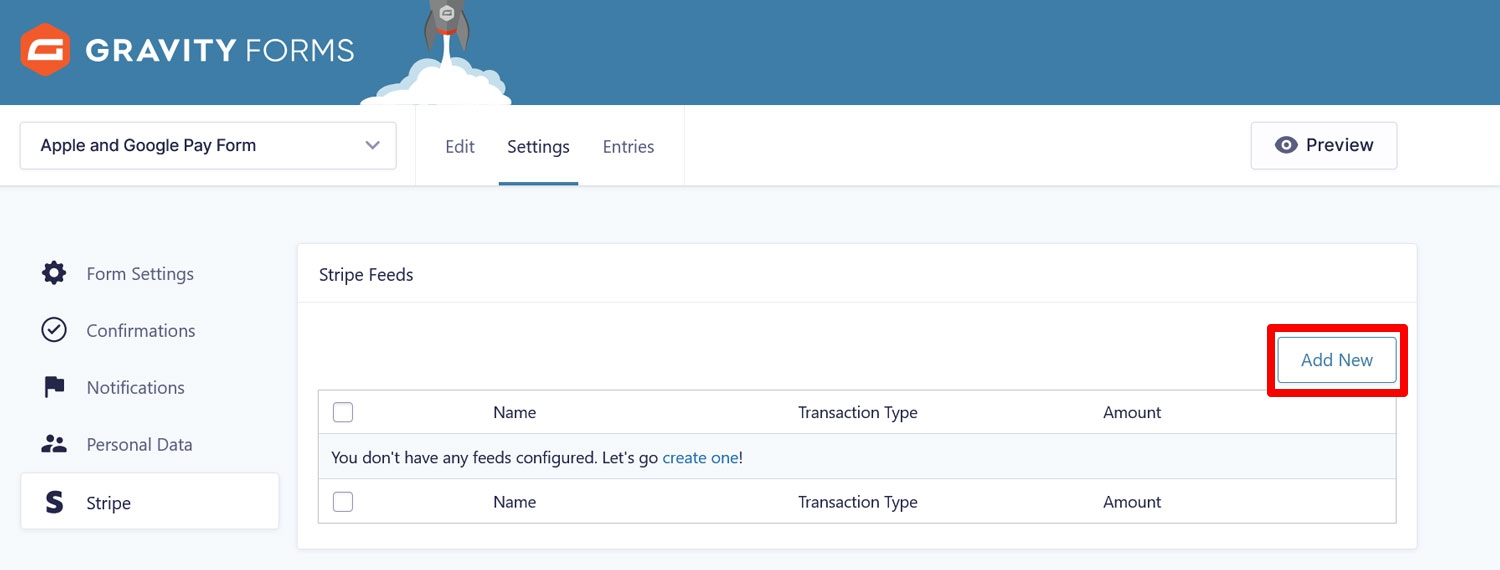The image size is (1500, 570).
Task: Sort by Name column in table header
Action: point(515,412)
